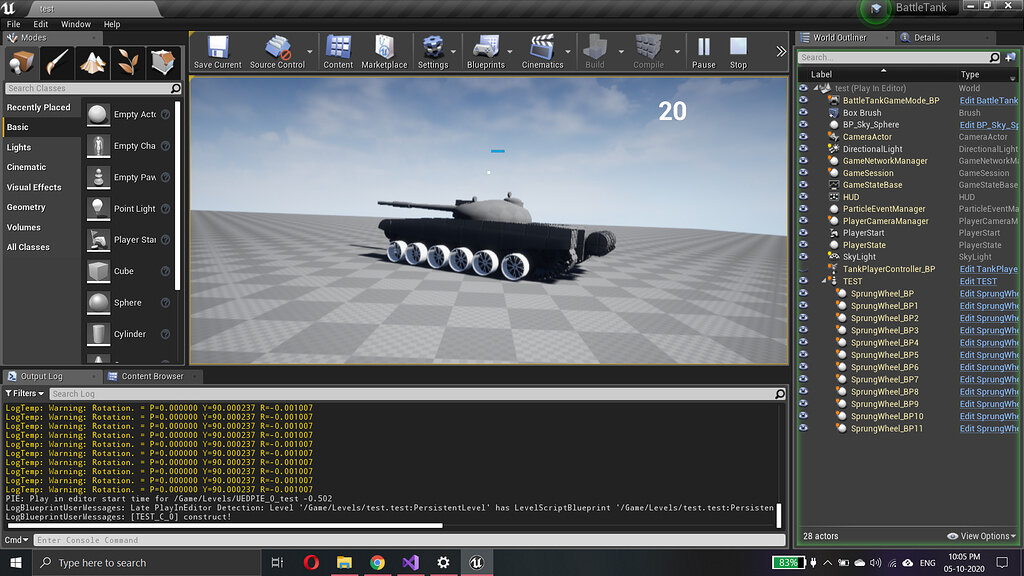Click the Cylinder placement icon

click(x=98, y=334)
